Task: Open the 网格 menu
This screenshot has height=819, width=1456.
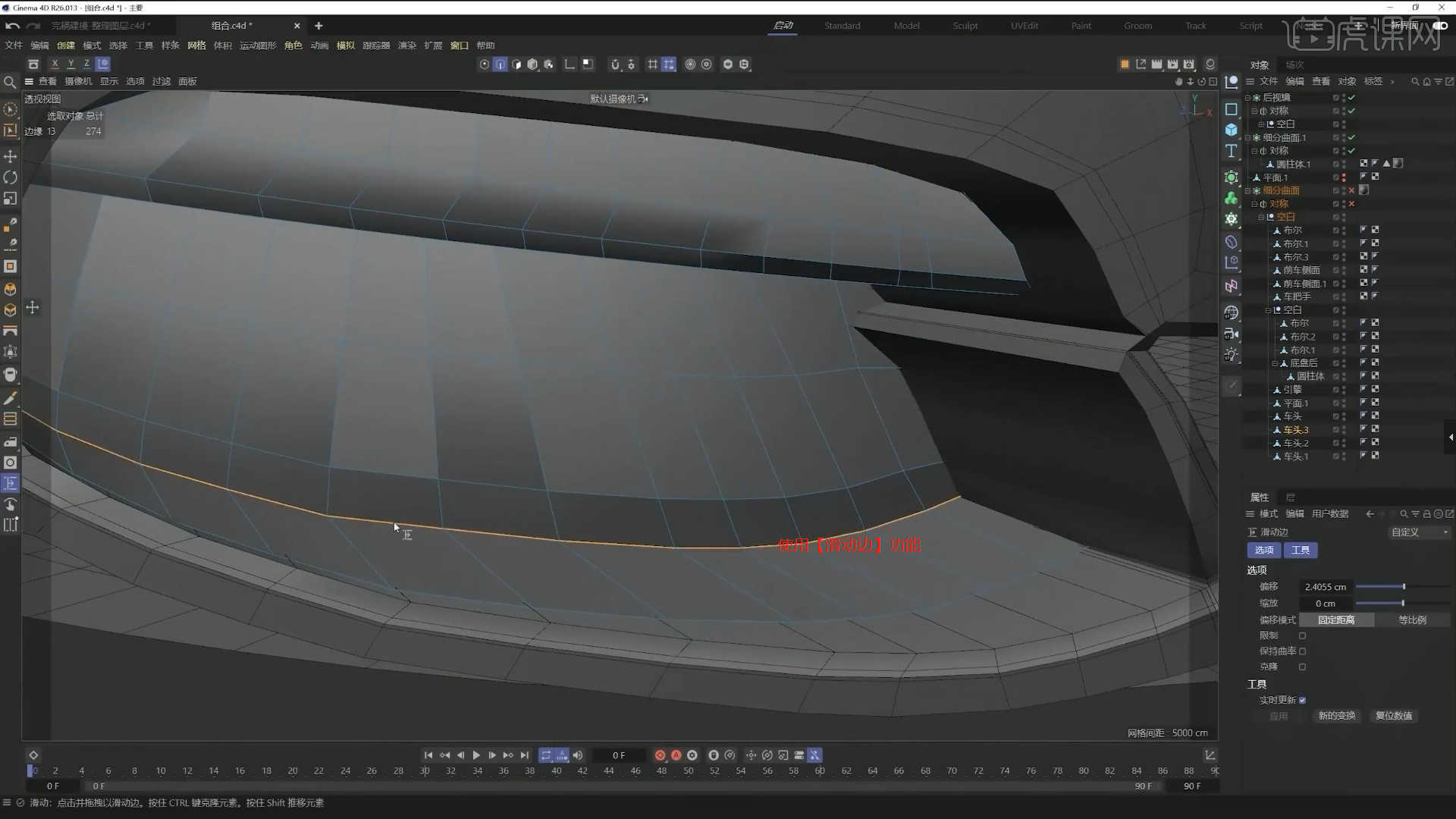Action: pos(196,45)
